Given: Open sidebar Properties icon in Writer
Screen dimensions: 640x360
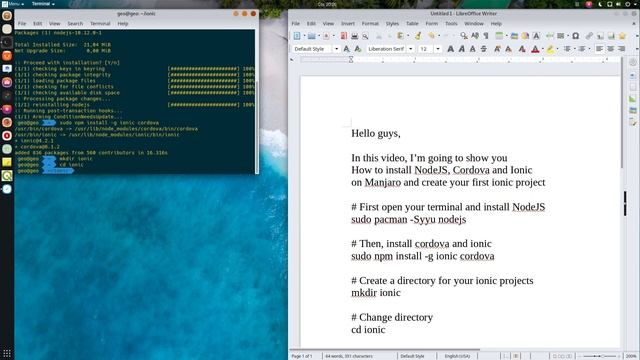Looking at the screenshot, I should point(633,76).
